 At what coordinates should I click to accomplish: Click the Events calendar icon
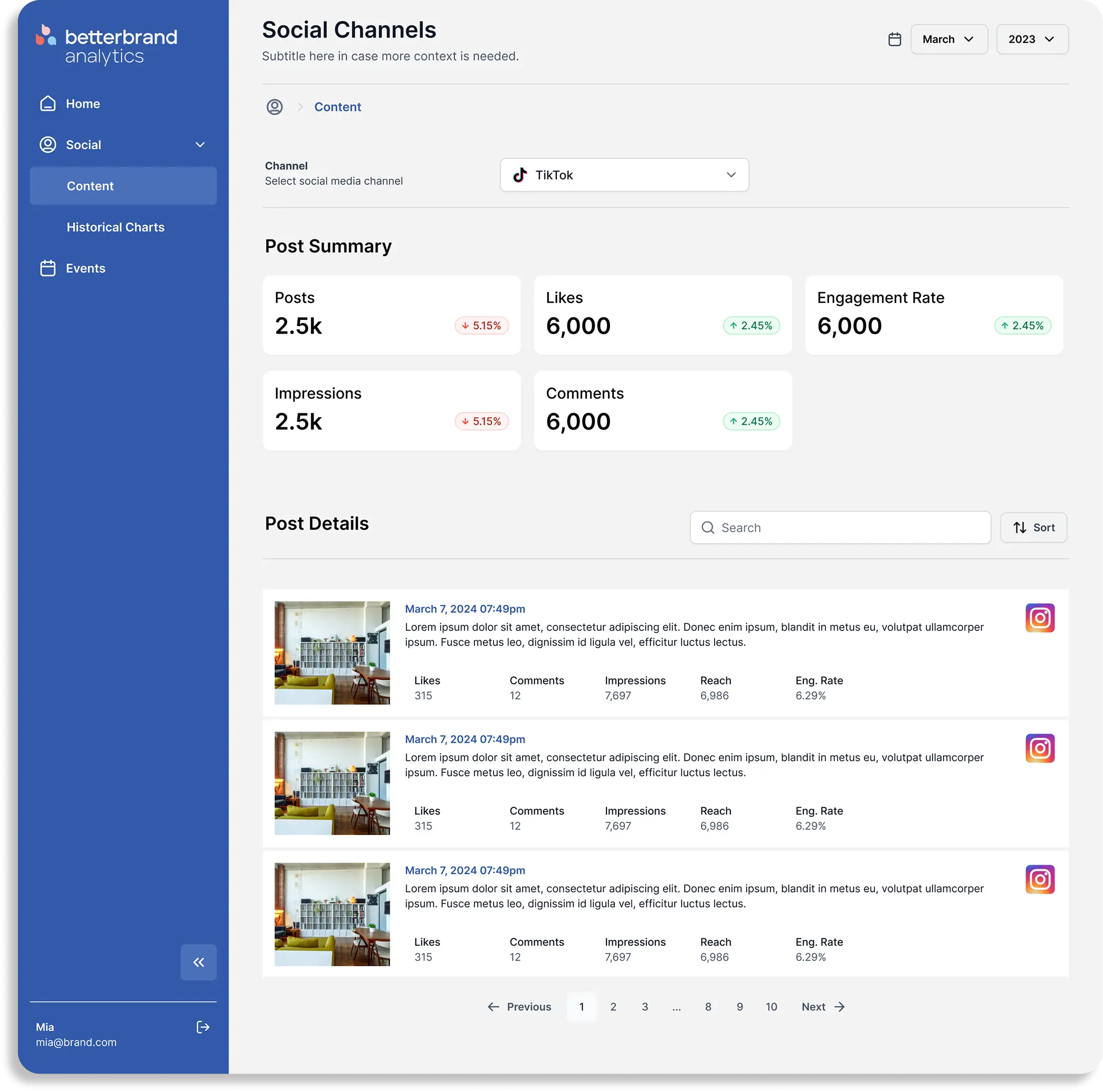[x=48, y=268]
